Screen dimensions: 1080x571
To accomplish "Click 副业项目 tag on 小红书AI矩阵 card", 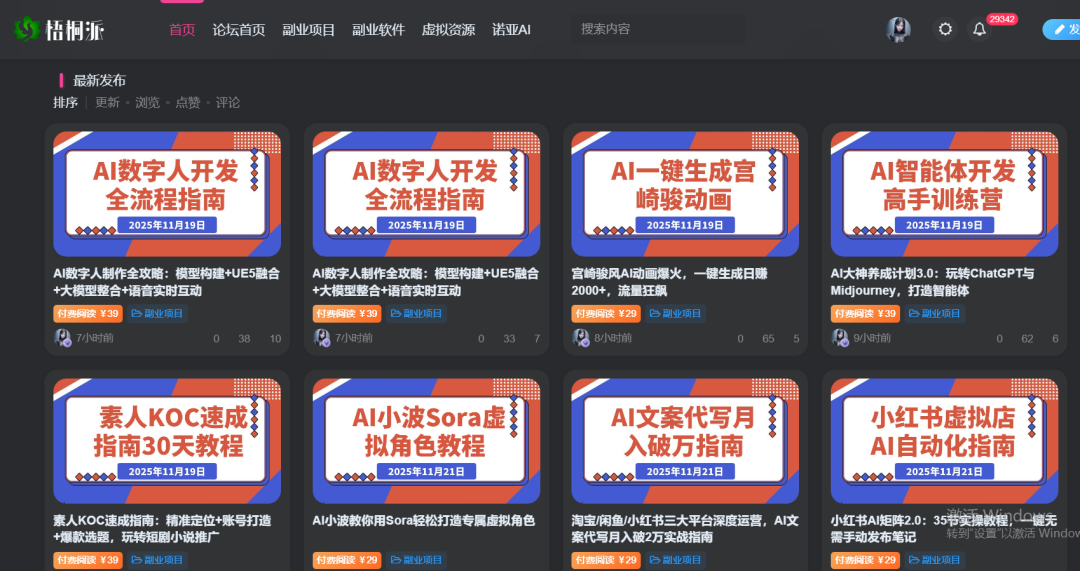I will [x=935, y=560].
